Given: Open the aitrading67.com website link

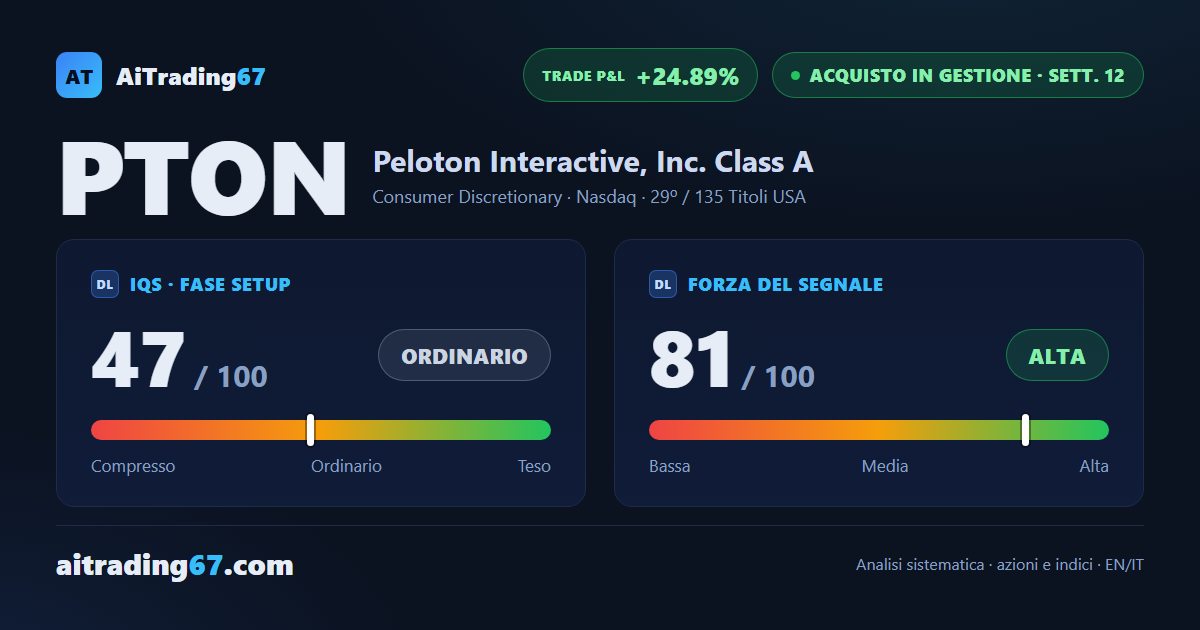Looking at the screenshot, I should click(x=175, y=565).
